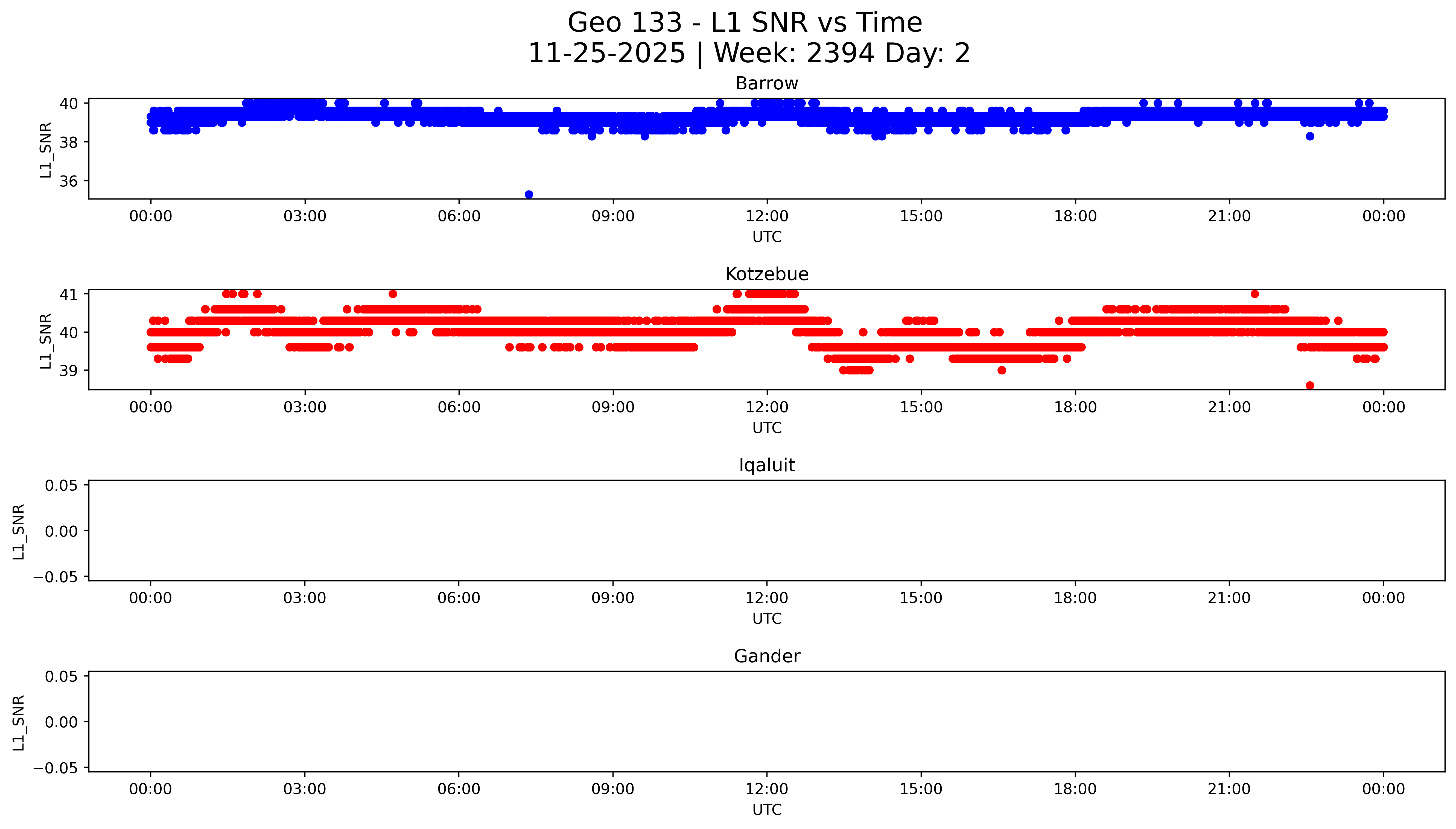Viewport: 1456px width, 829px height.
Task: Click the 41 y-axis tick in Kotzebue plot
Action: [68, 294]
